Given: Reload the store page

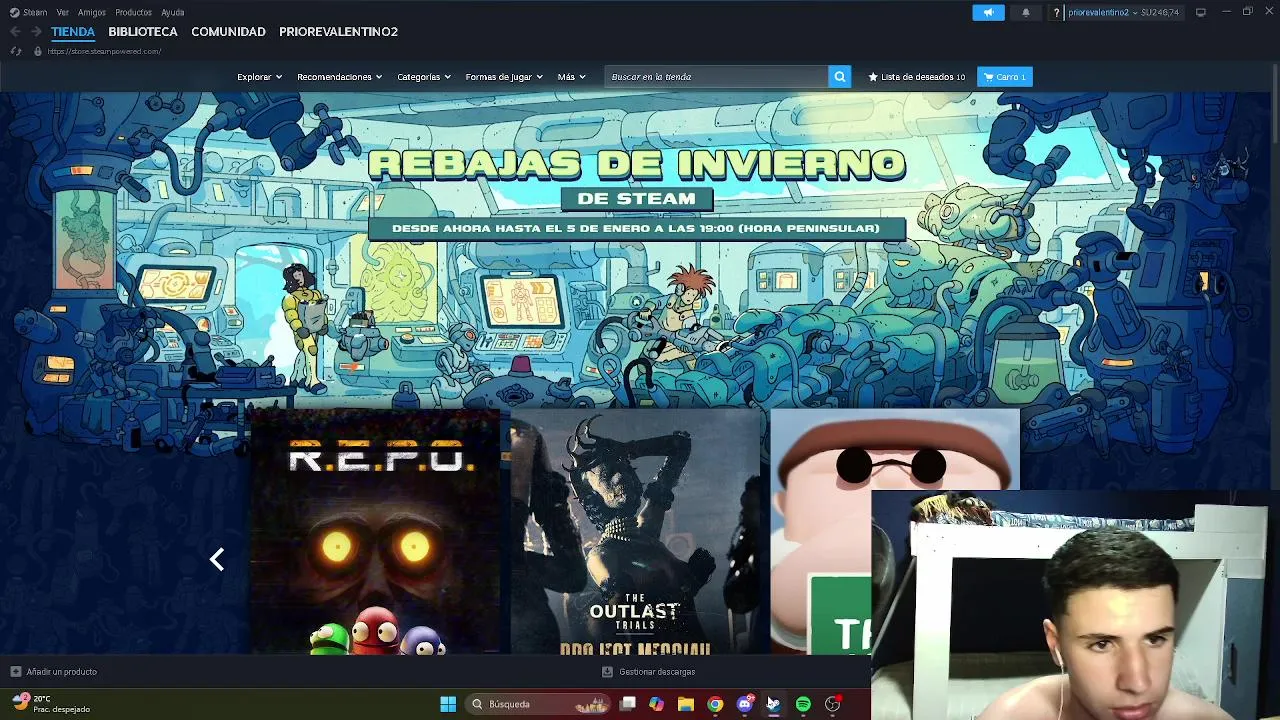Looking at the screenshot, I should (x=16, y=51).
